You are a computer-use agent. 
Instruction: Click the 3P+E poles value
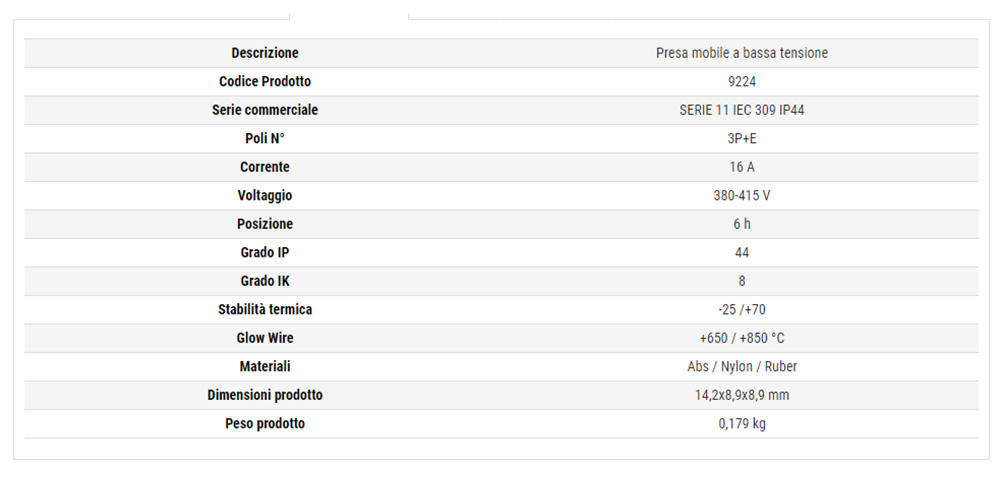742,138
